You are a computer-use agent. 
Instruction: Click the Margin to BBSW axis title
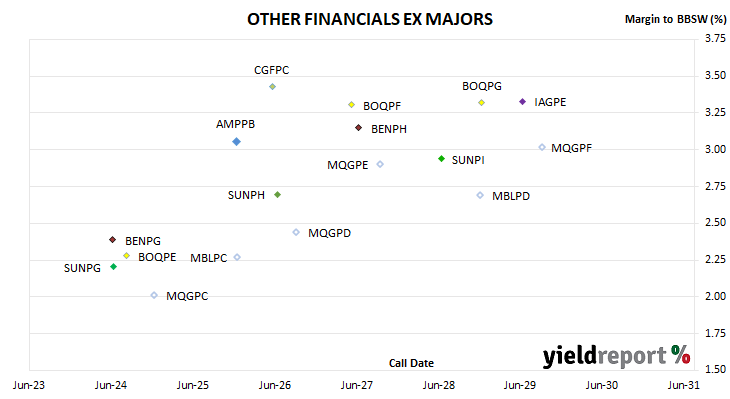pyautogui.click(x=675, y=19)
